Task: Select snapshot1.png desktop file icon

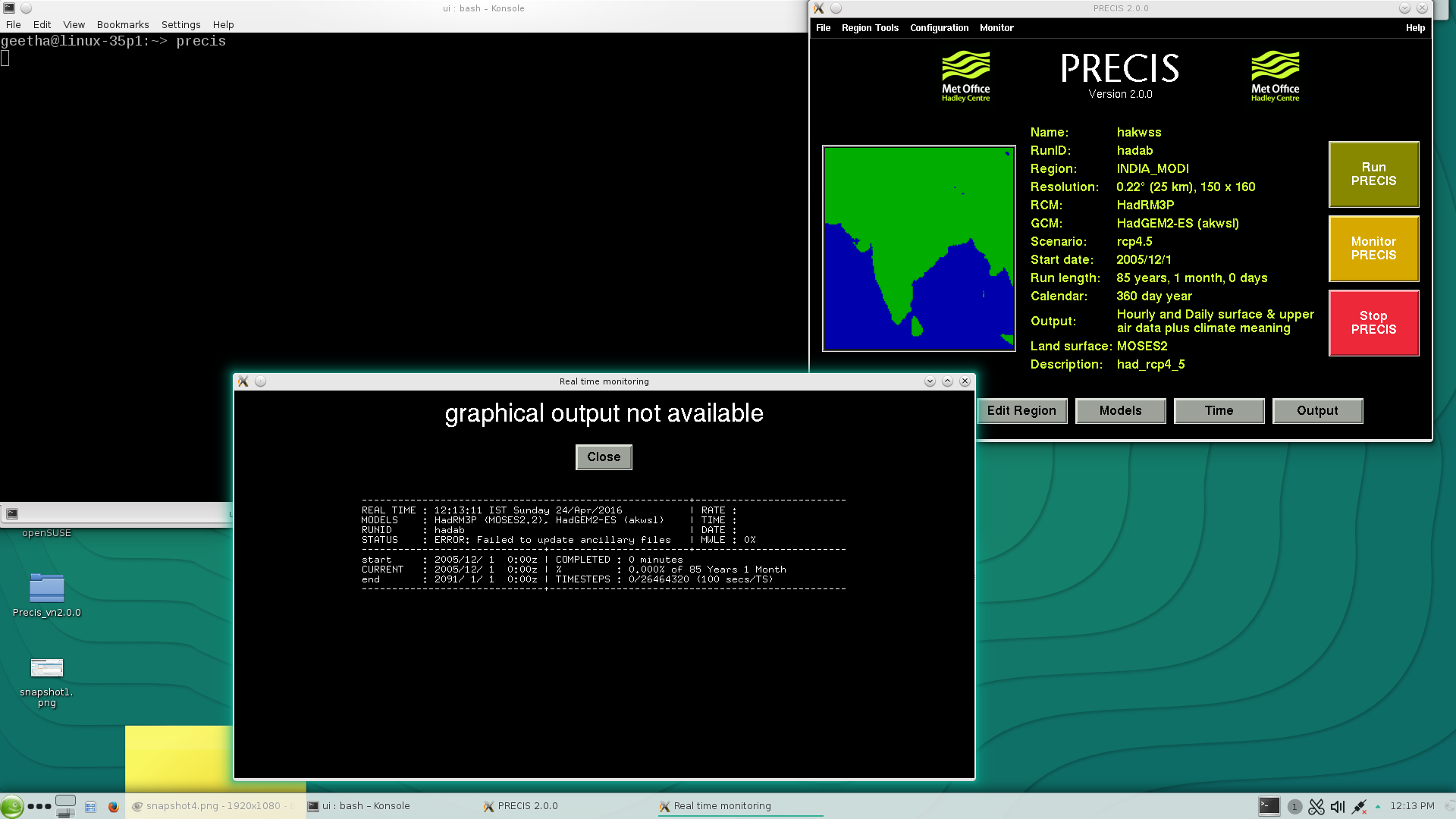Action: (x=47, y=682)
